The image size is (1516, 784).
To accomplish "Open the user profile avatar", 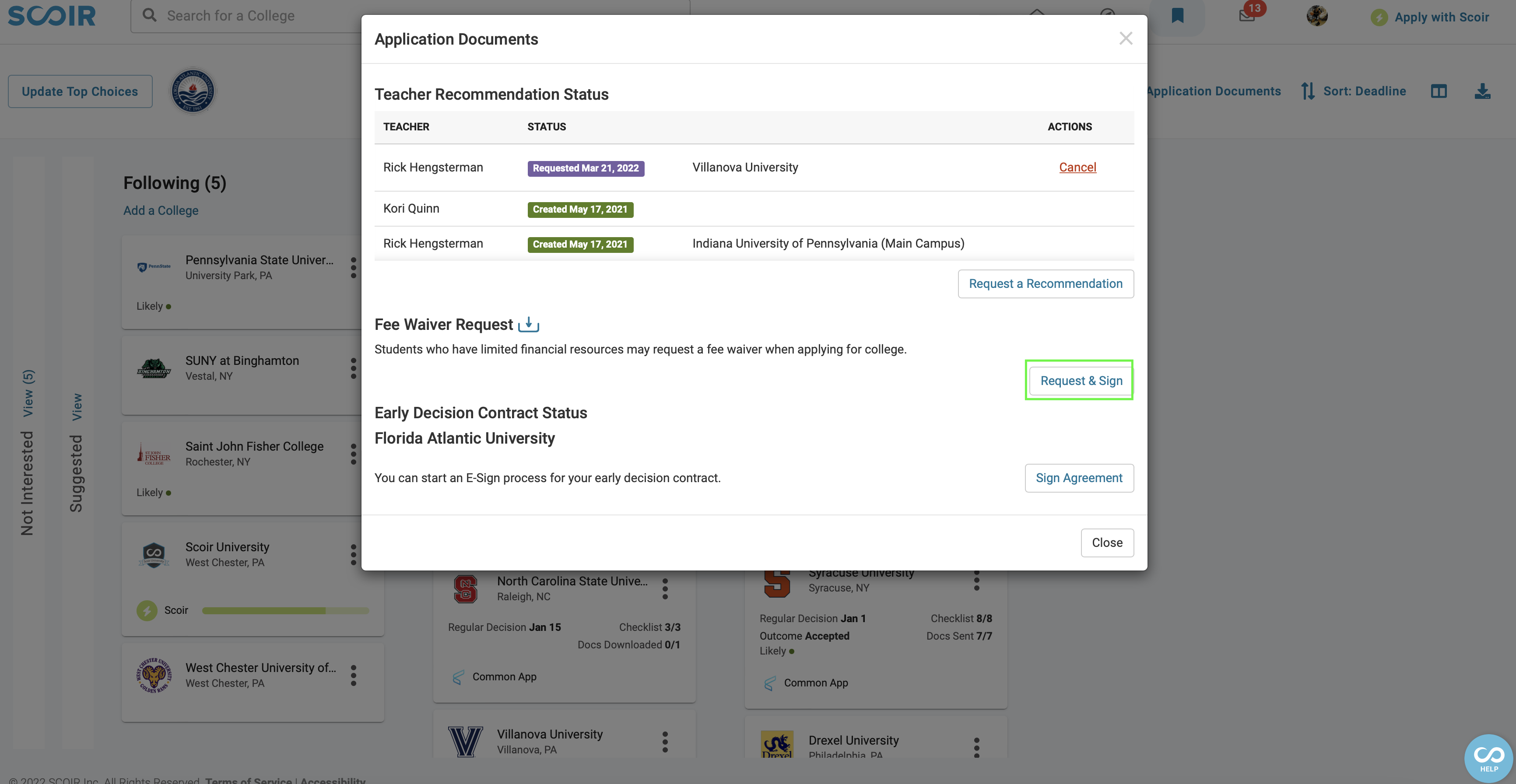I will click(x=1316, y=16).
